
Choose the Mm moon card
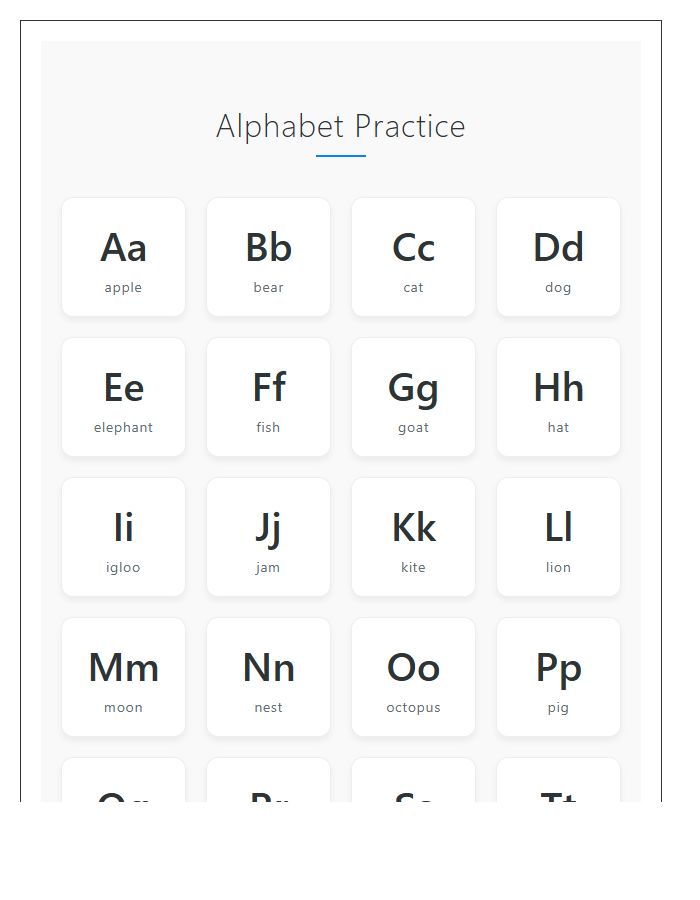coord(123,677)
